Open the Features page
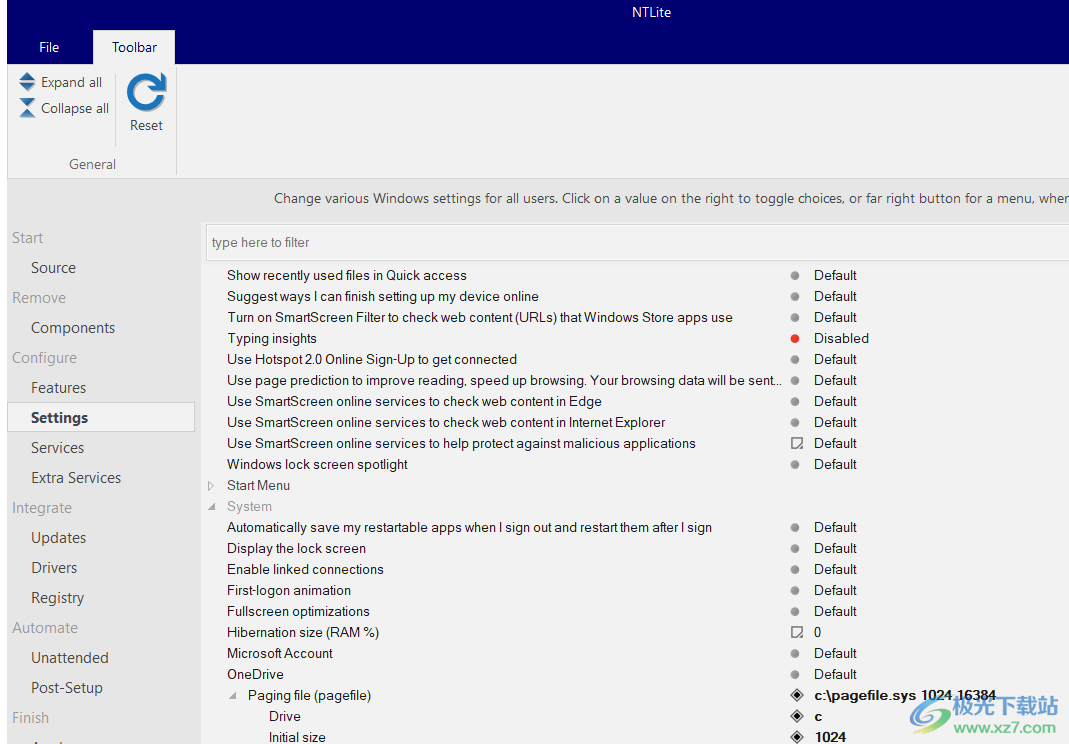Image resolution: width=1069 pixels, height=744 pixels. click(59, 388)
